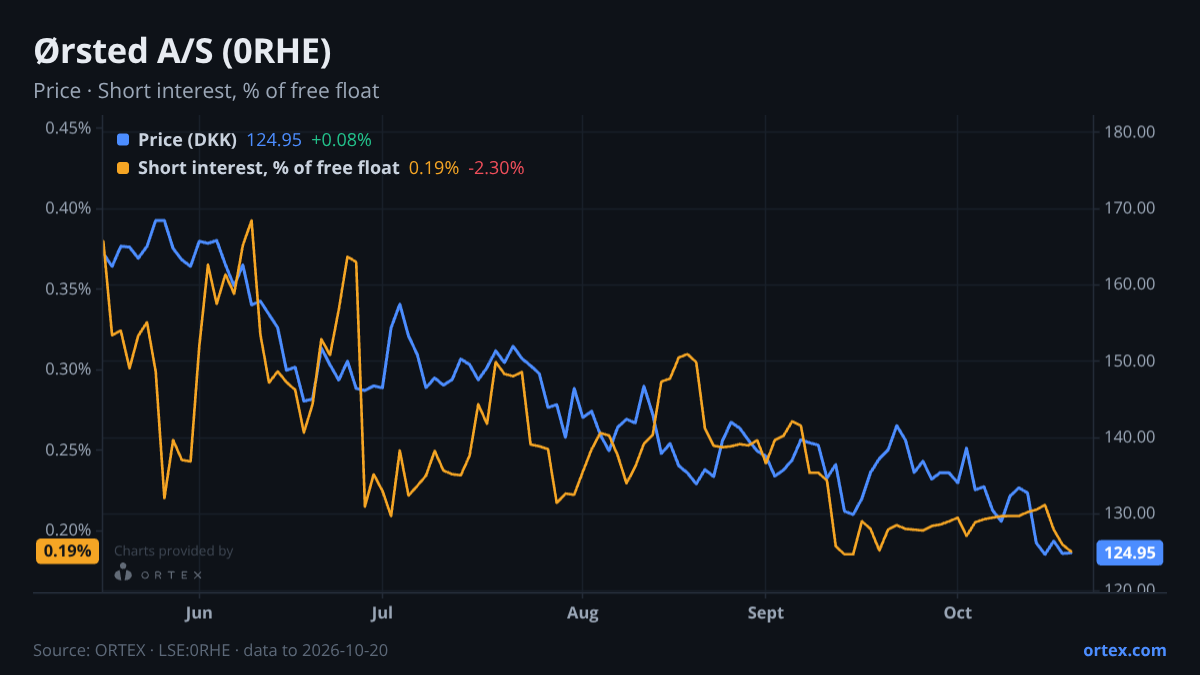
Task: Click the Source: ORTEX footer text
Action: coord(210,650)
